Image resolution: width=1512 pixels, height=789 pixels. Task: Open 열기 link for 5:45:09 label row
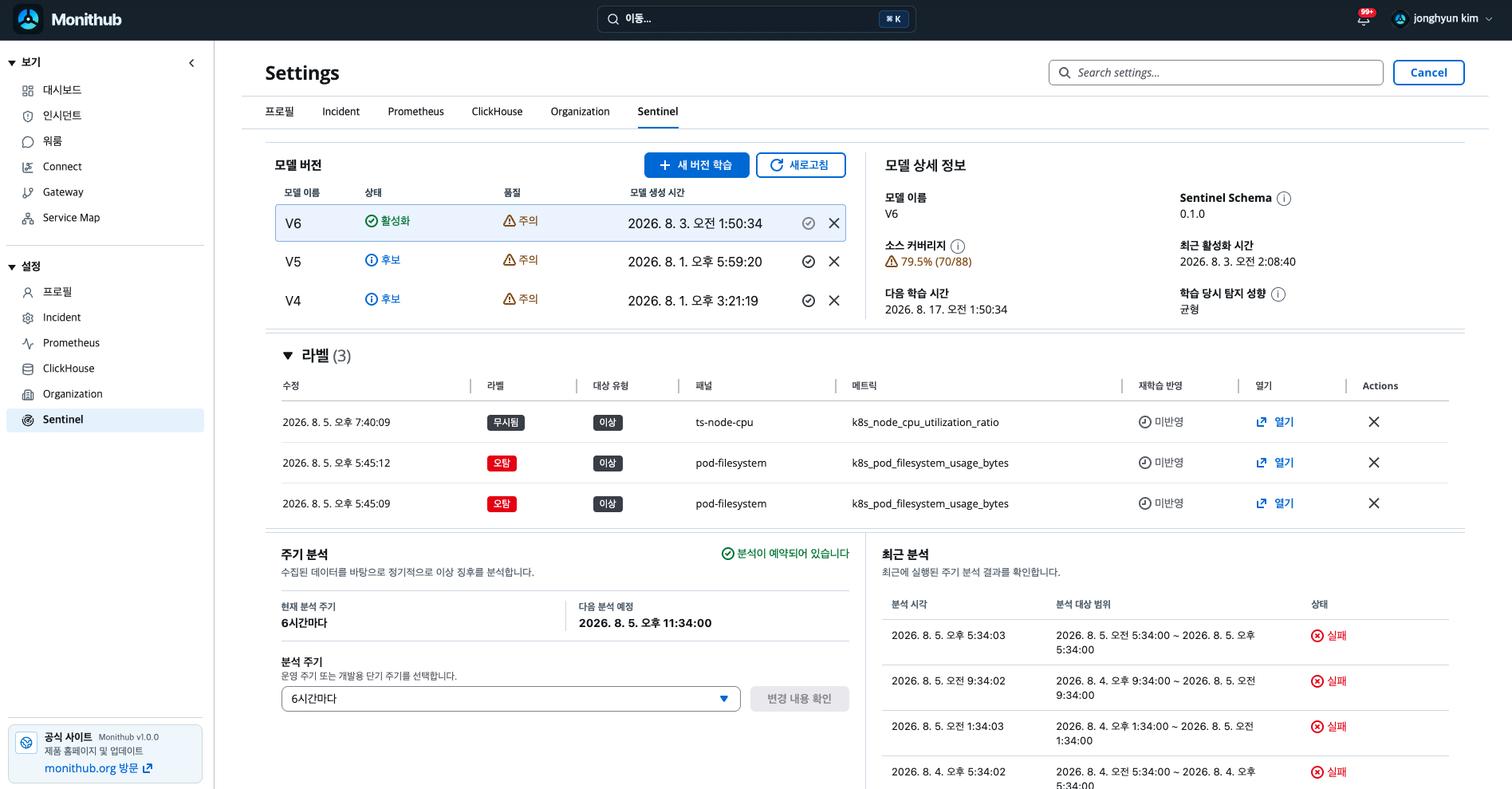[x=1275, y=503]
